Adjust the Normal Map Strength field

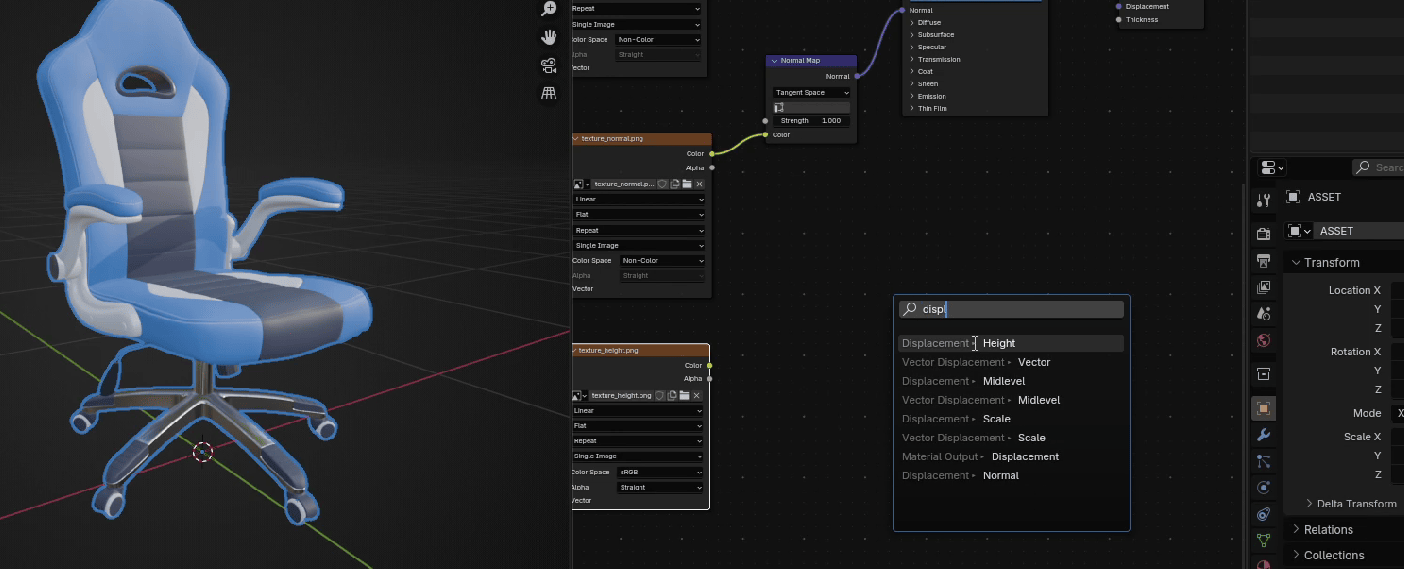tap(811, 121)
